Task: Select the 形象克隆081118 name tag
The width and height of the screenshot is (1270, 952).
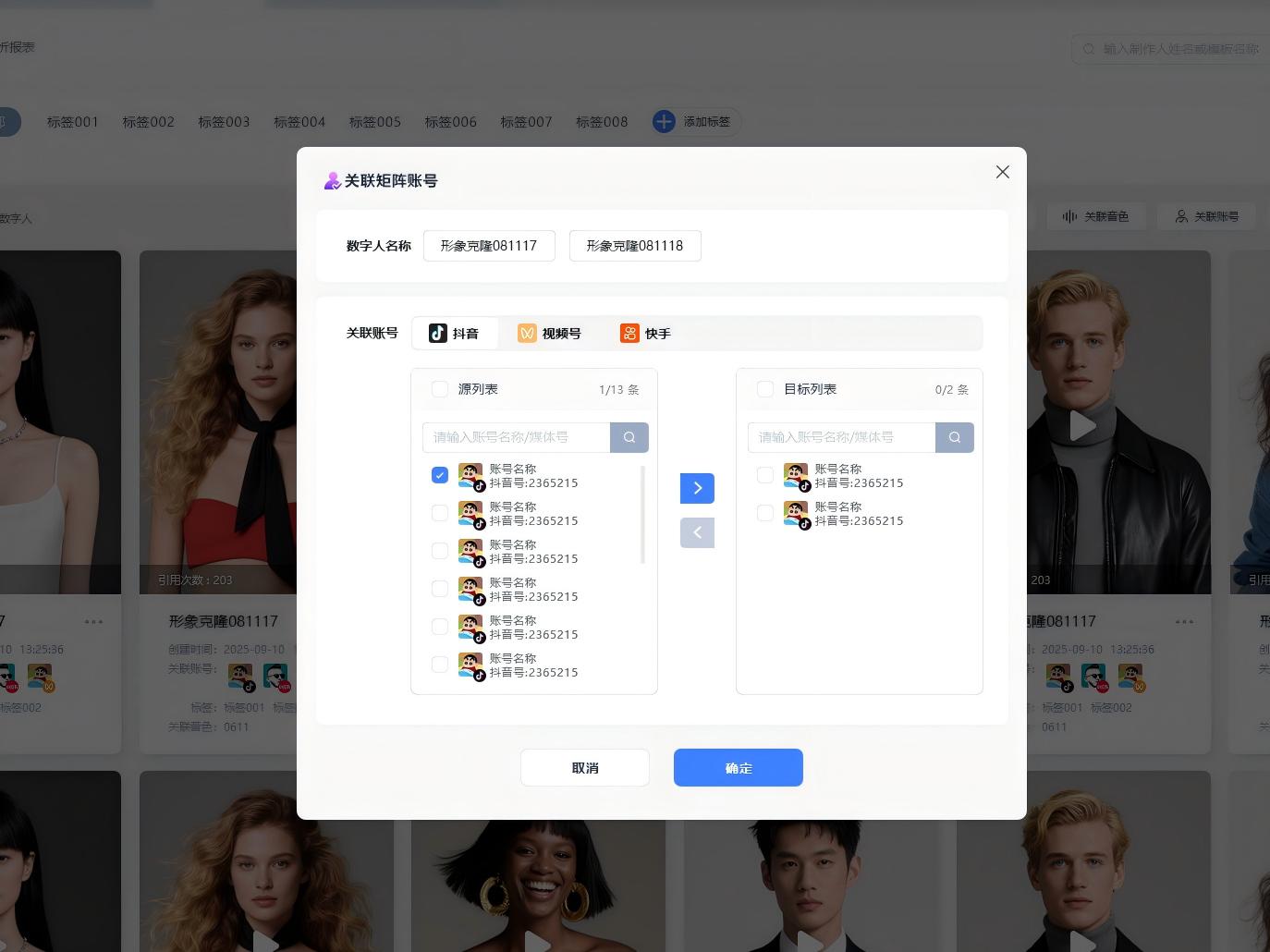Action: (x=635, y=246)
